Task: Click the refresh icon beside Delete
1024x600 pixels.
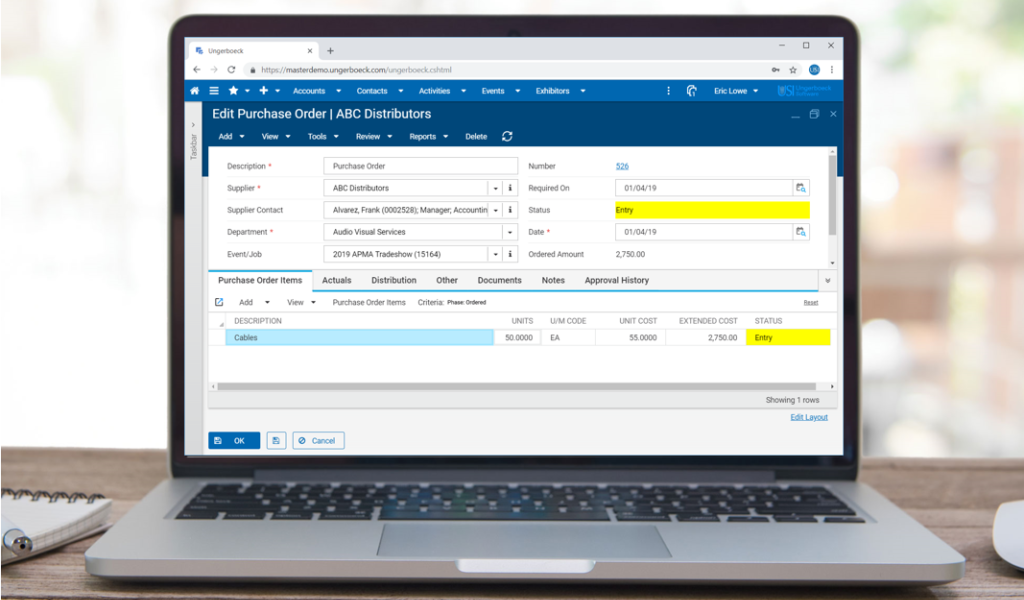Action: pos(507,136)
